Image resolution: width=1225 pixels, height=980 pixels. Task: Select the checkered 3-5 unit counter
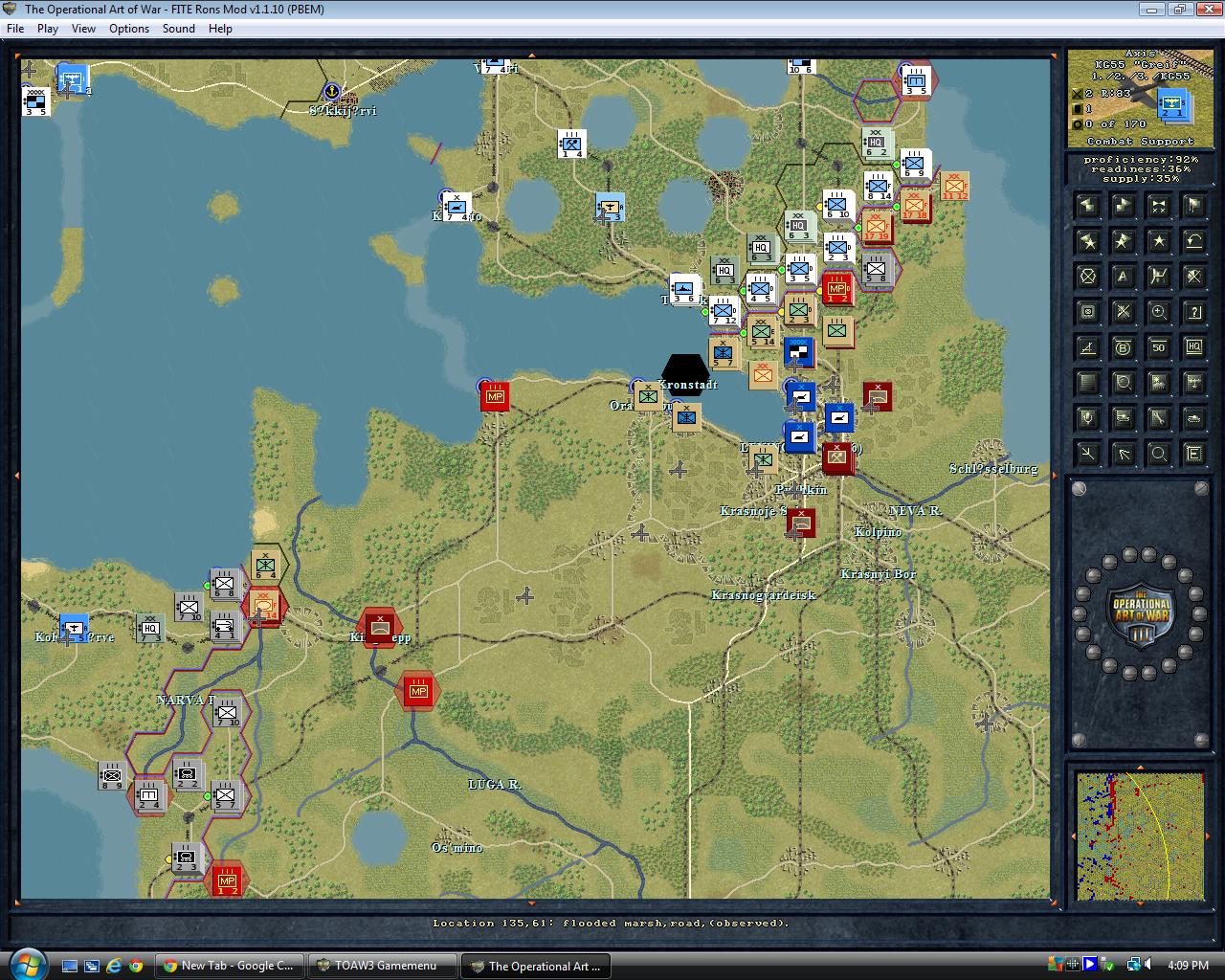(x=35, y=100)
